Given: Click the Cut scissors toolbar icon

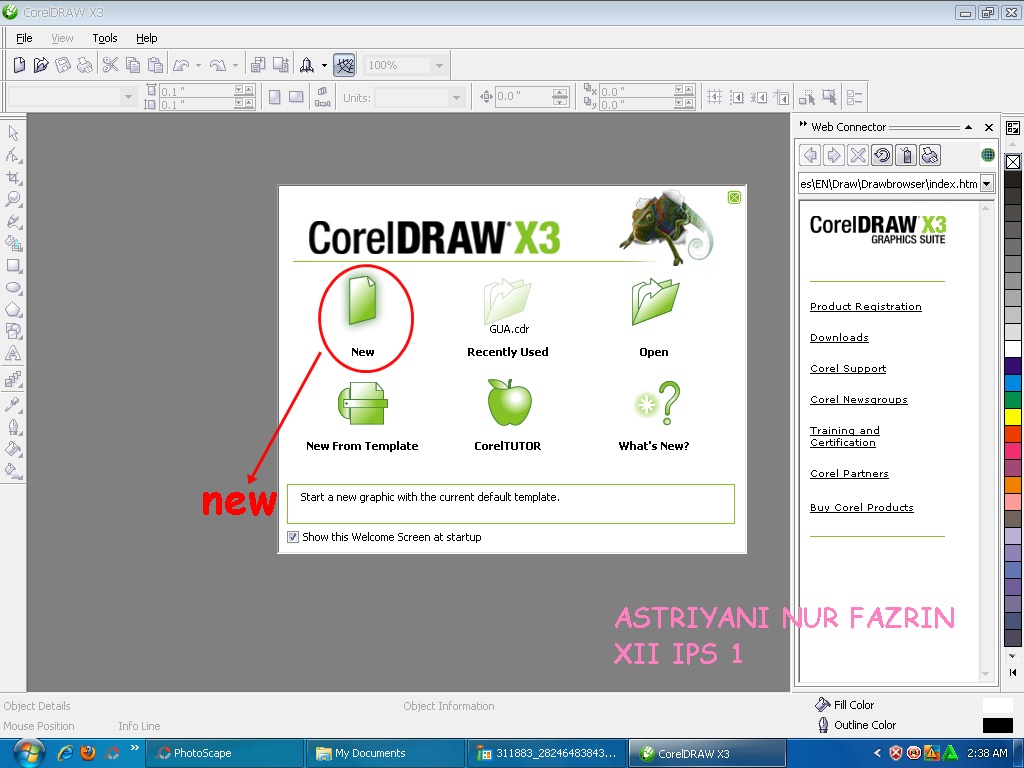Looking at the screenshot, I should point(110,65).
